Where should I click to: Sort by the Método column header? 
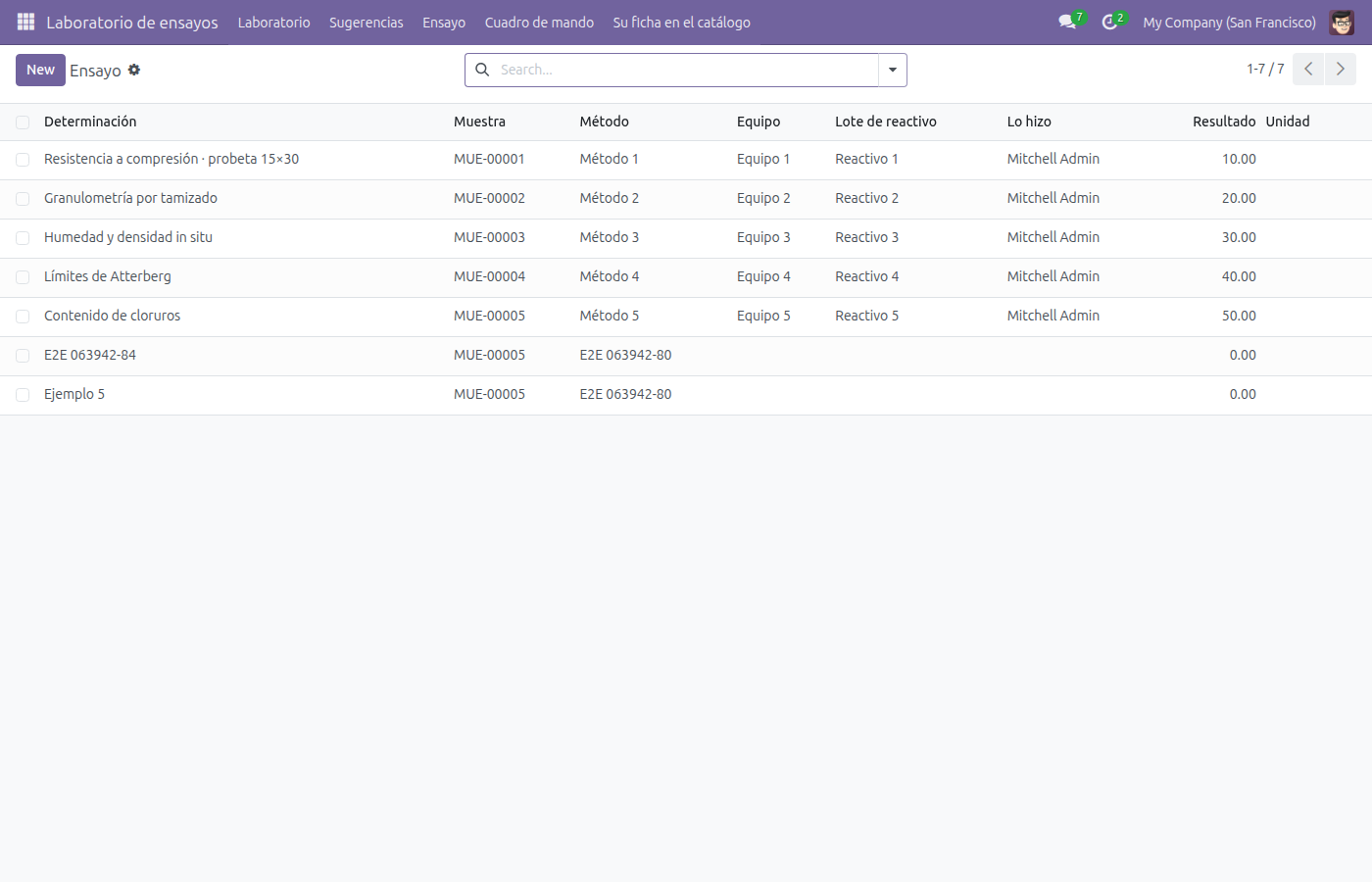(x=605, y=122)
